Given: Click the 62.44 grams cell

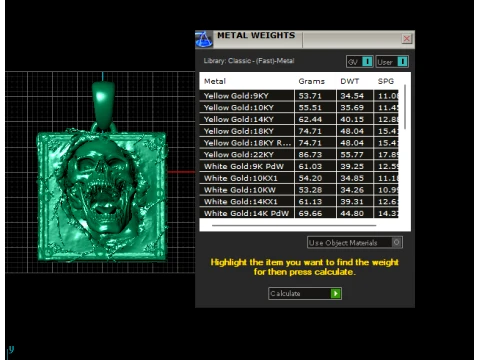Looking at the screenshot, I should click(315, 119).
